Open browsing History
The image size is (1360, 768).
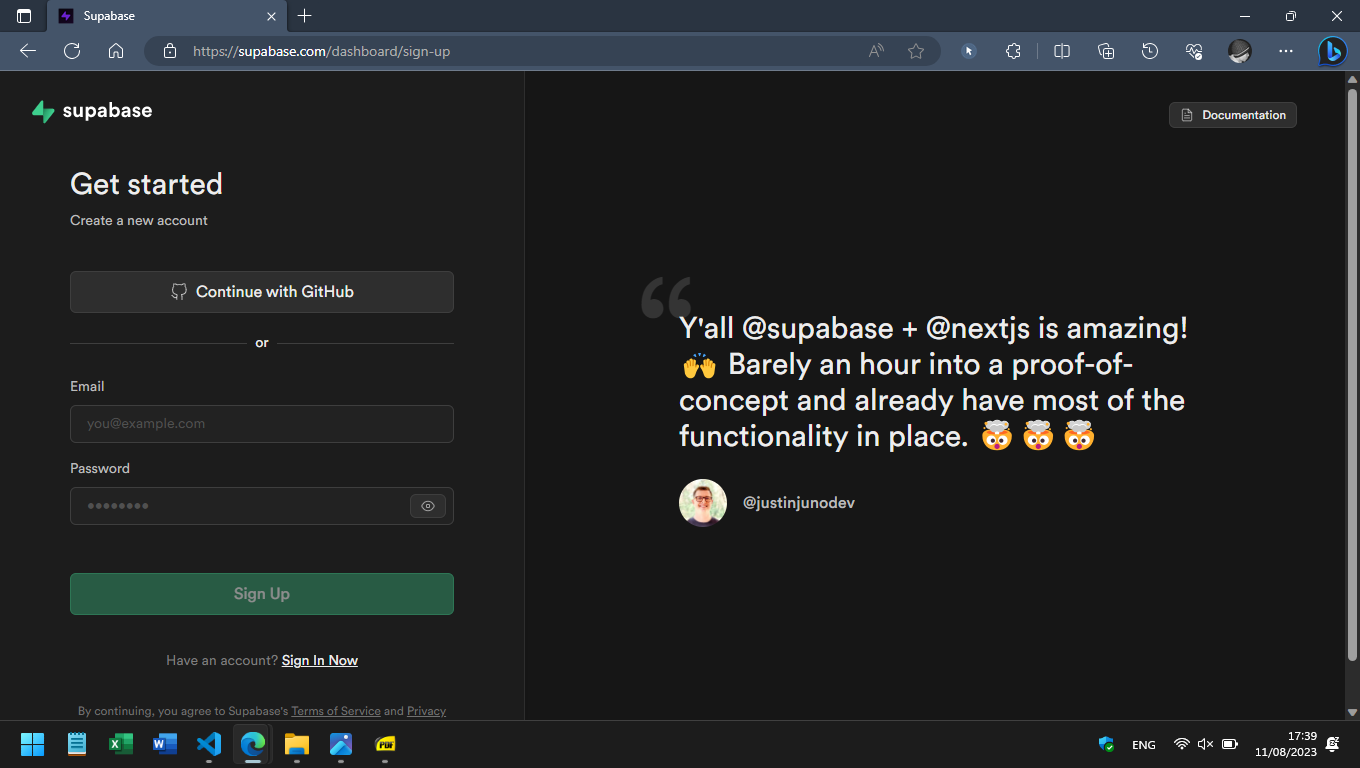point(1150,51)
